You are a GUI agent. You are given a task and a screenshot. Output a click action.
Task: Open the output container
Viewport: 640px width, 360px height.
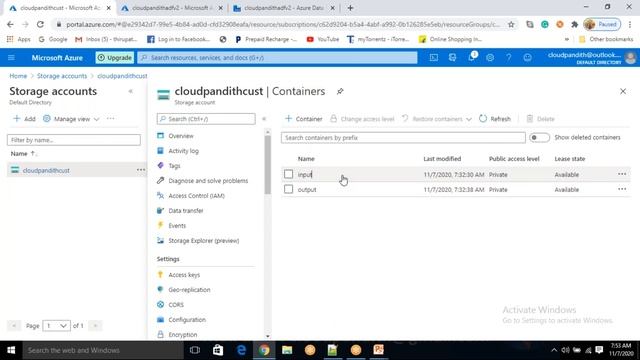coord(307,190)
